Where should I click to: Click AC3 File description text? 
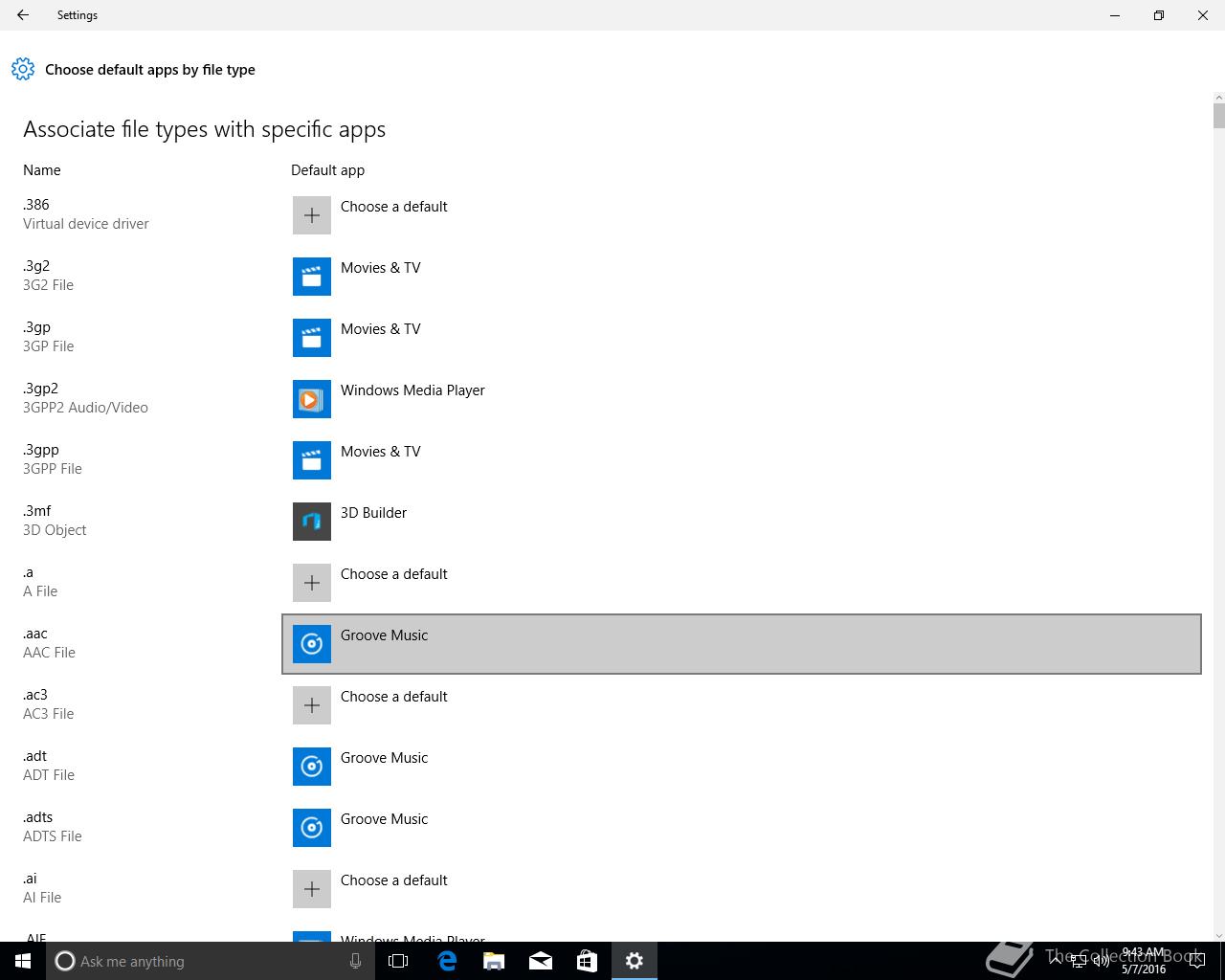48,714
